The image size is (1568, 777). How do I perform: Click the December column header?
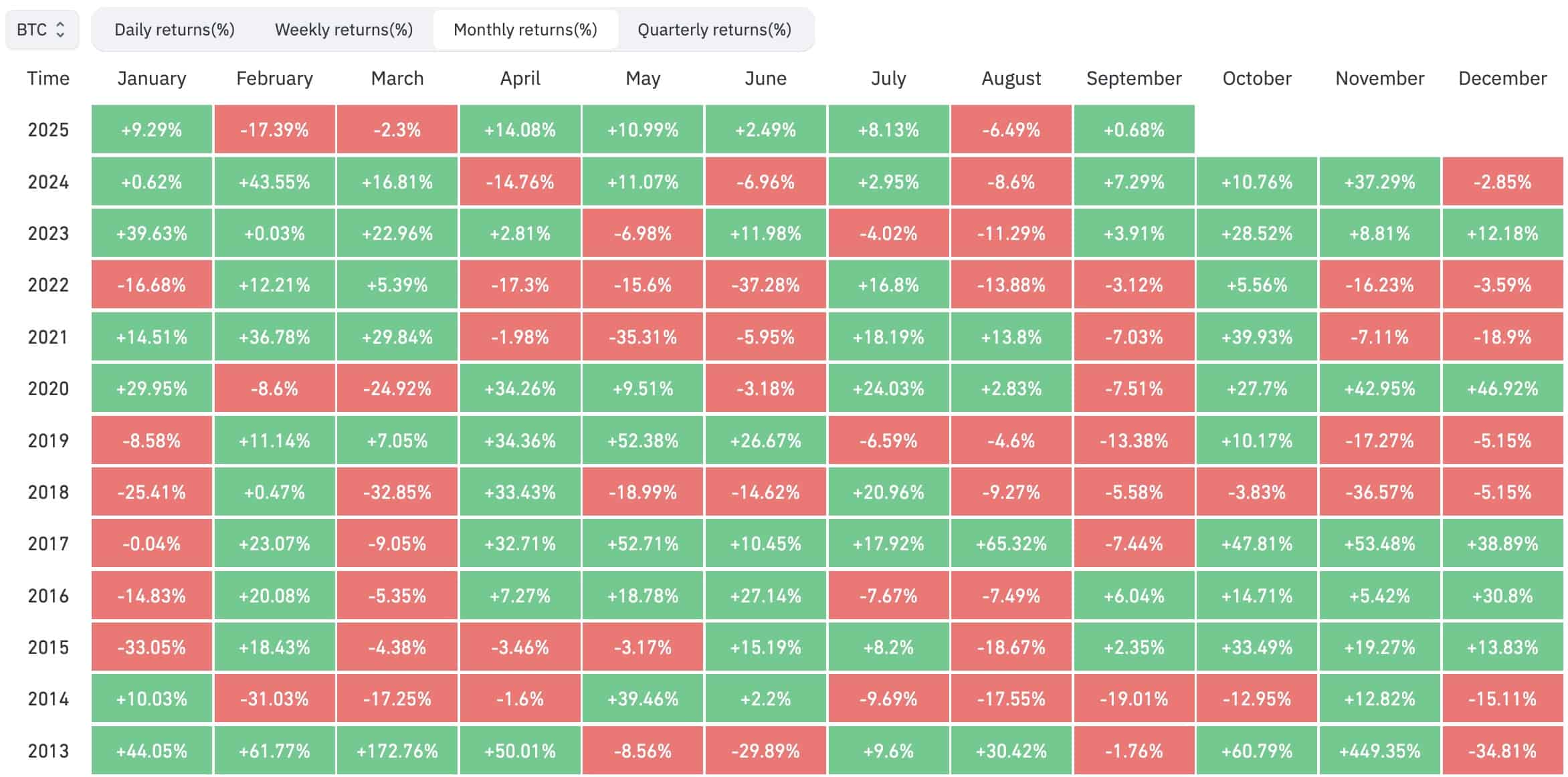(1502, 78)
